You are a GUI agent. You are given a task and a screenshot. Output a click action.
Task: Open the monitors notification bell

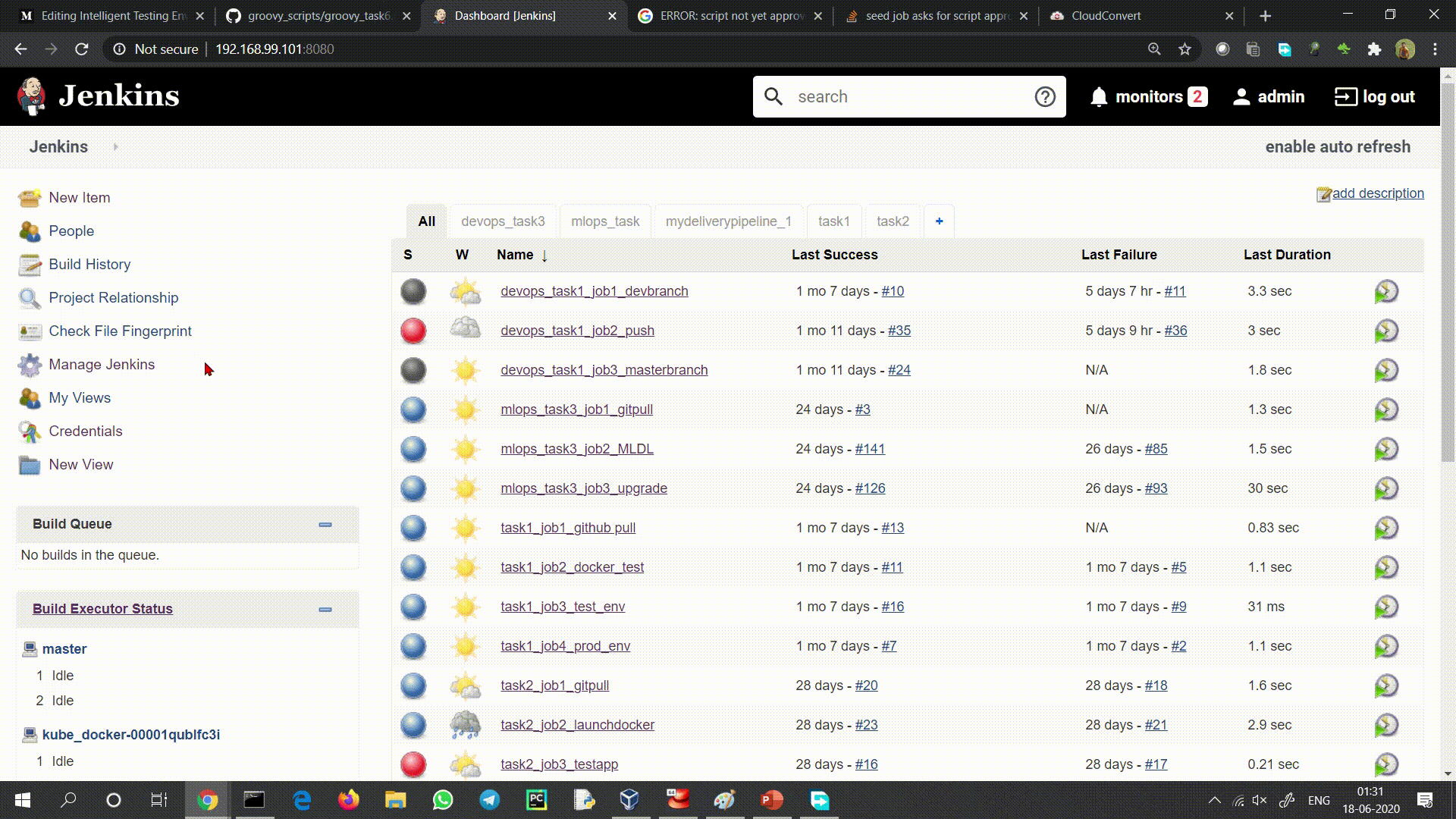(1099, 97)
